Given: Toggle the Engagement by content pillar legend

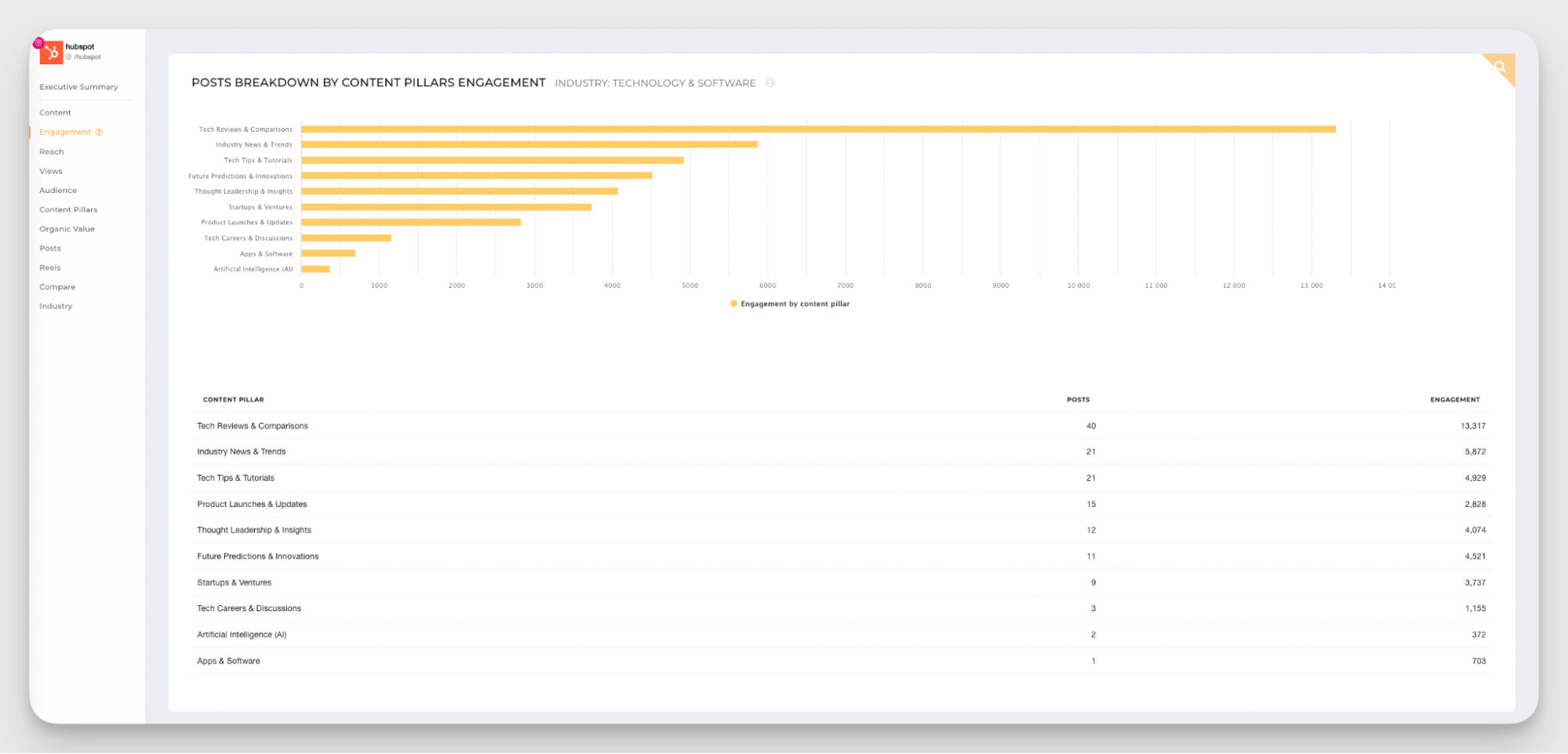Looking at the screenshot, I should [x=788, y=304].
